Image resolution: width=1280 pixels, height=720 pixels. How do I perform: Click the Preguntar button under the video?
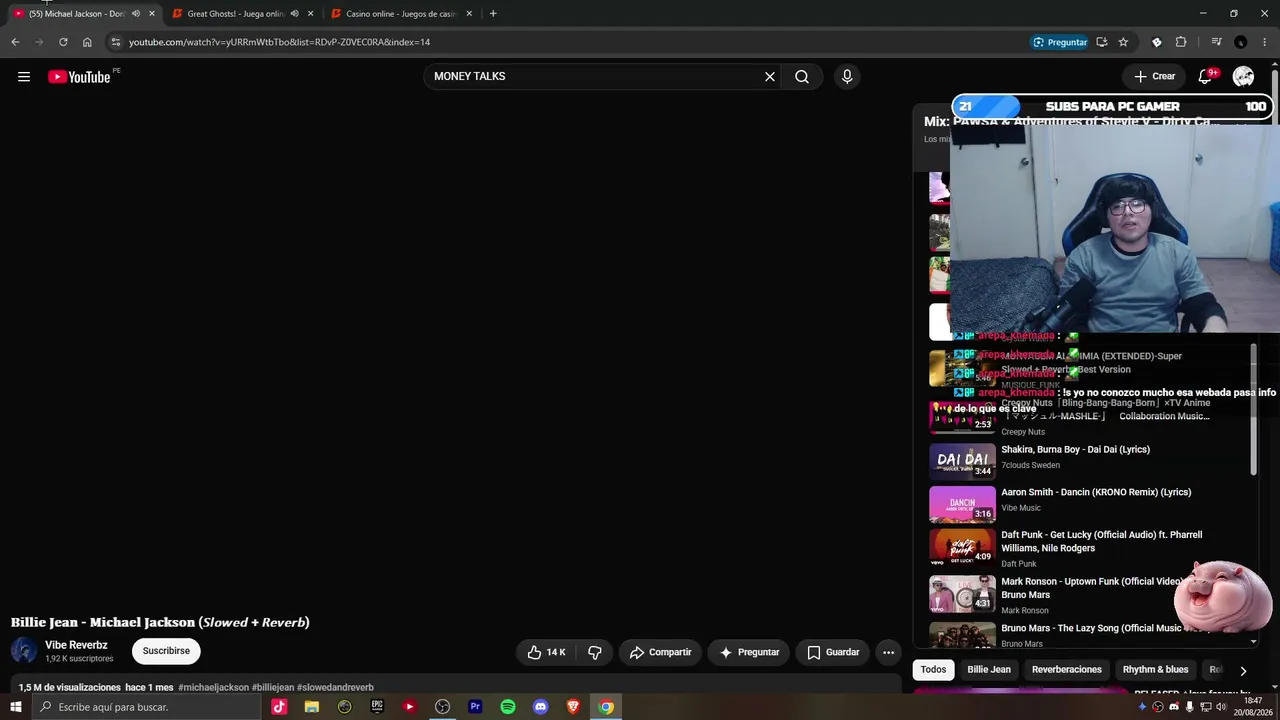(x=749, y=652)
